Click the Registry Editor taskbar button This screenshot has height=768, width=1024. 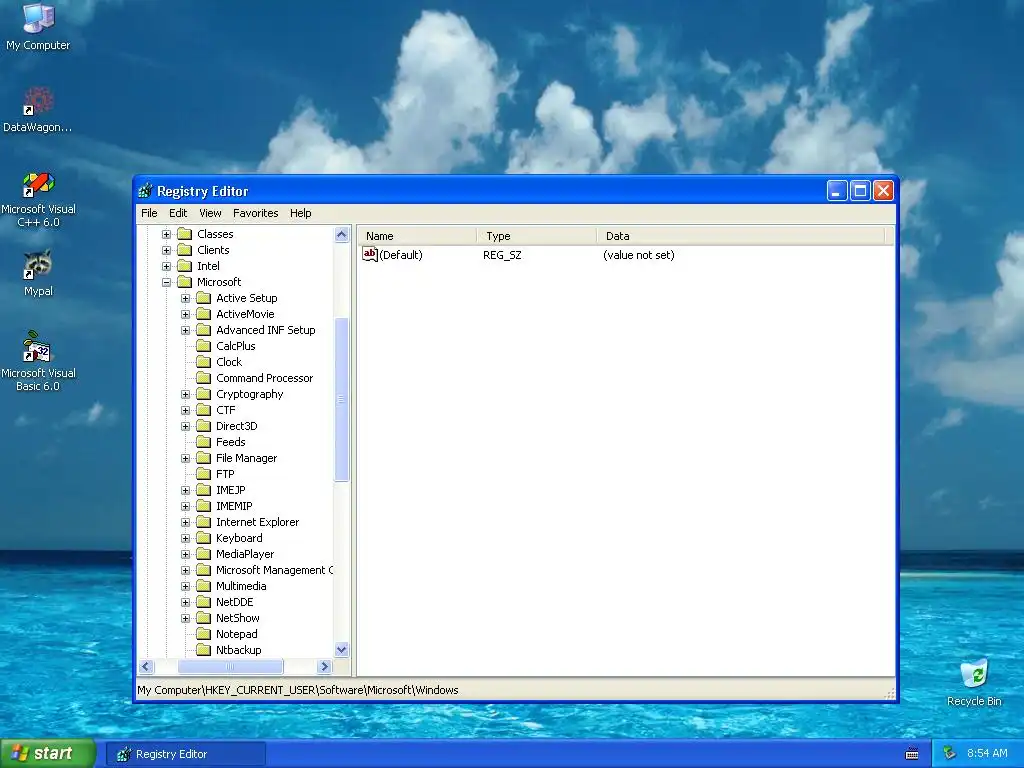pyautogui.click(x=186, y=754)
